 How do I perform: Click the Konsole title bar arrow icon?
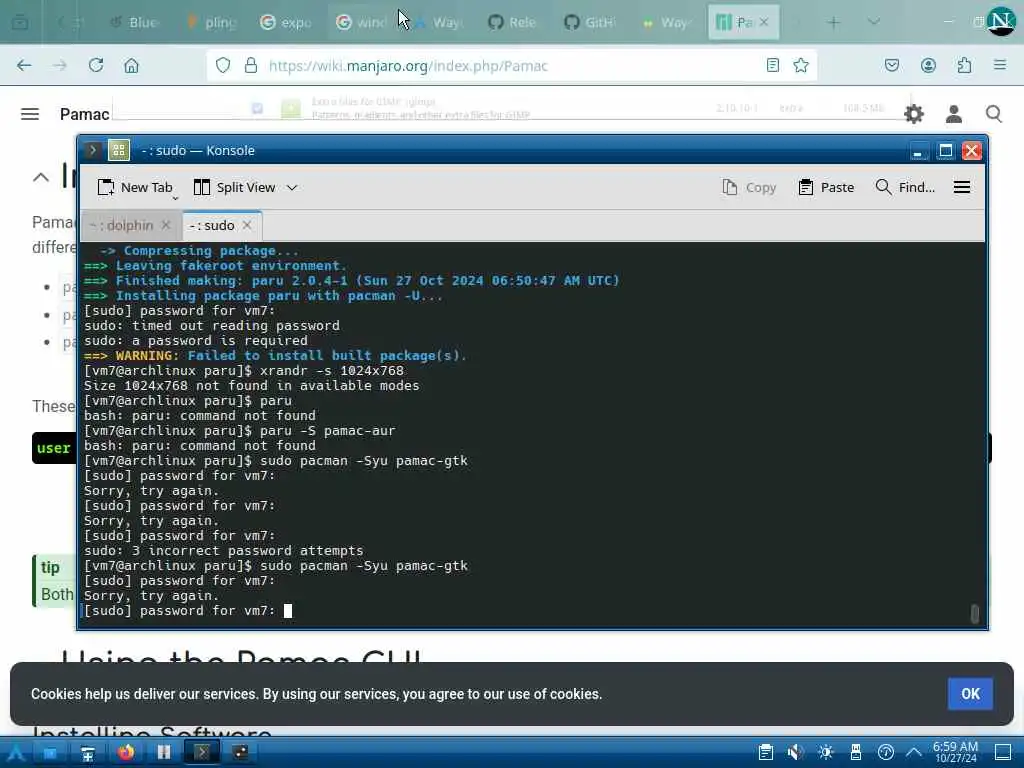point(93,150)
